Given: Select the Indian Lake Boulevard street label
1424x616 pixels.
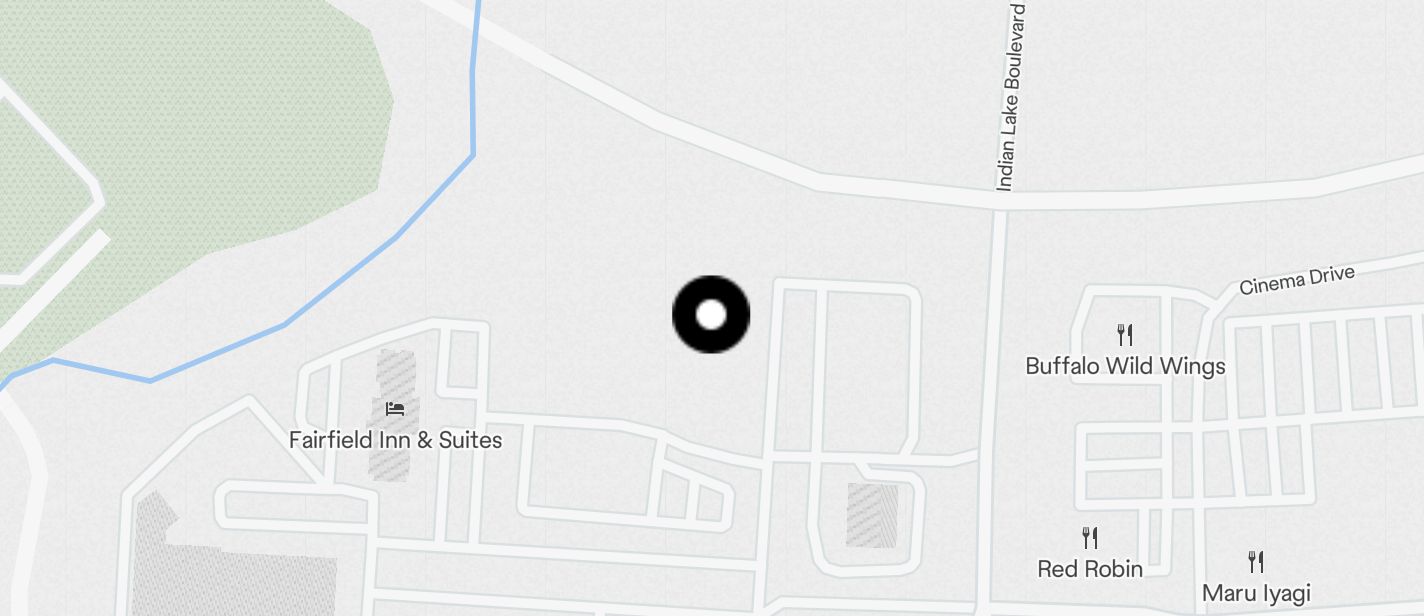Looking at the screenshot, I should tap(1010, 97).
